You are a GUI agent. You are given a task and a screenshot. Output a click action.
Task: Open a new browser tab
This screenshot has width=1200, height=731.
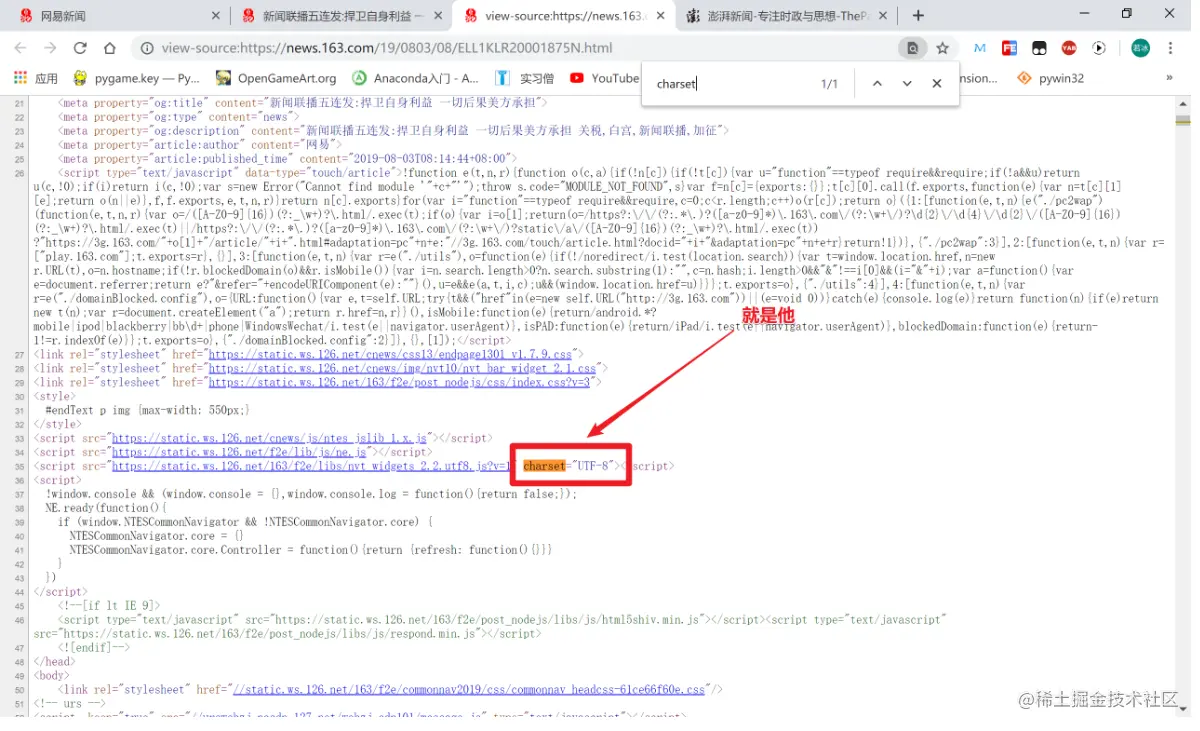coord(918,15)
